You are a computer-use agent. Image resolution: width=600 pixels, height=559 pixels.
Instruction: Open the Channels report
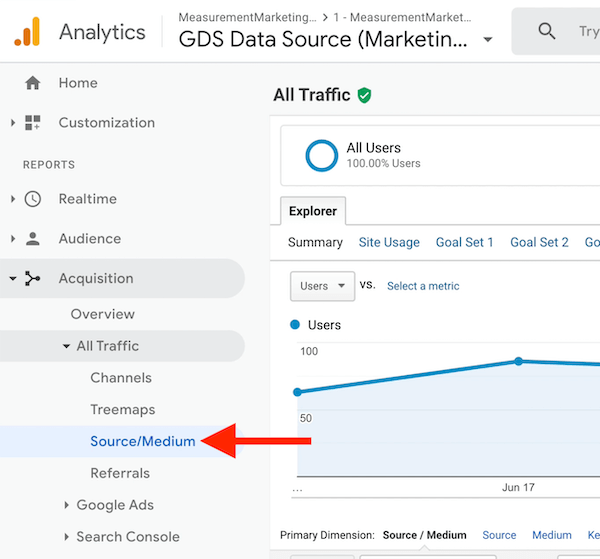point(121,378)
